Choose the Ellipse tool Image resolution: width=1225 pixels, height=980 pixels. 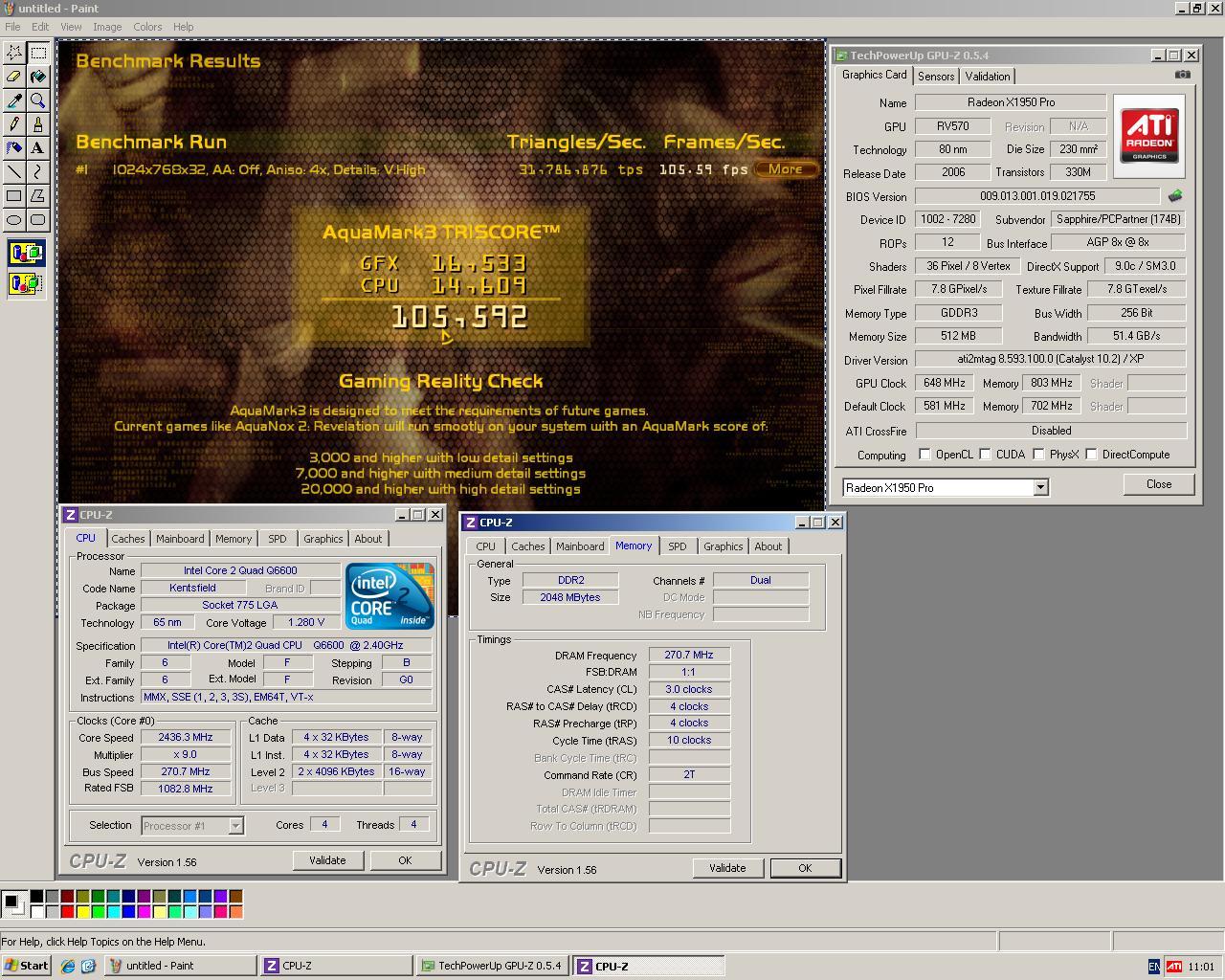pos(14,220)
